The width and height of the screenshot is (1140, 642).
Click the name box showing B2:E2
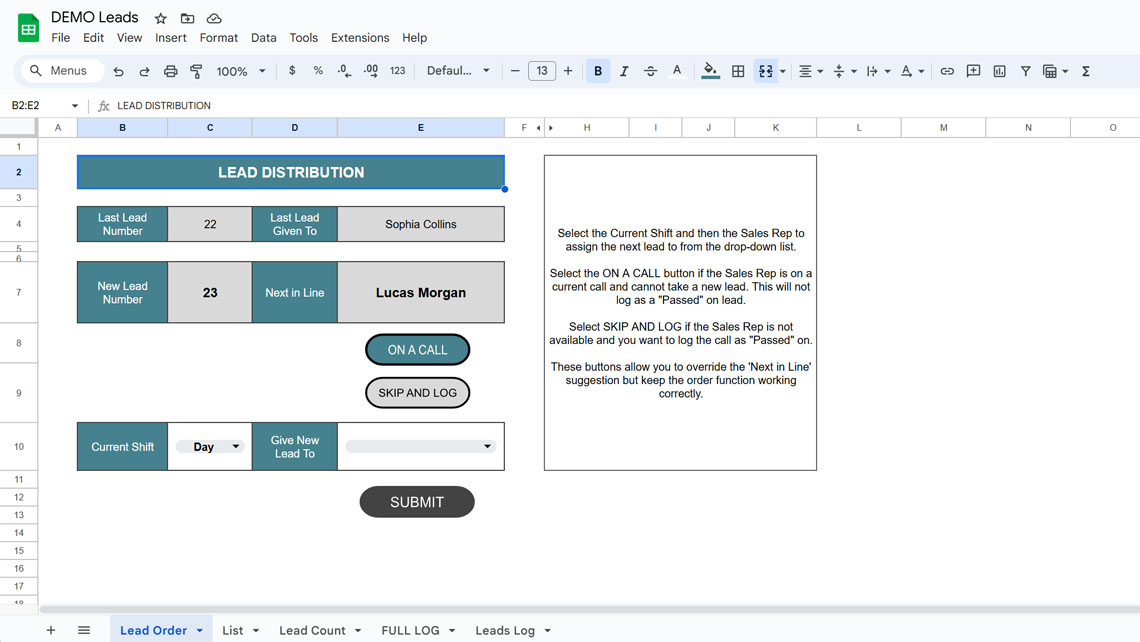[44, 105]
